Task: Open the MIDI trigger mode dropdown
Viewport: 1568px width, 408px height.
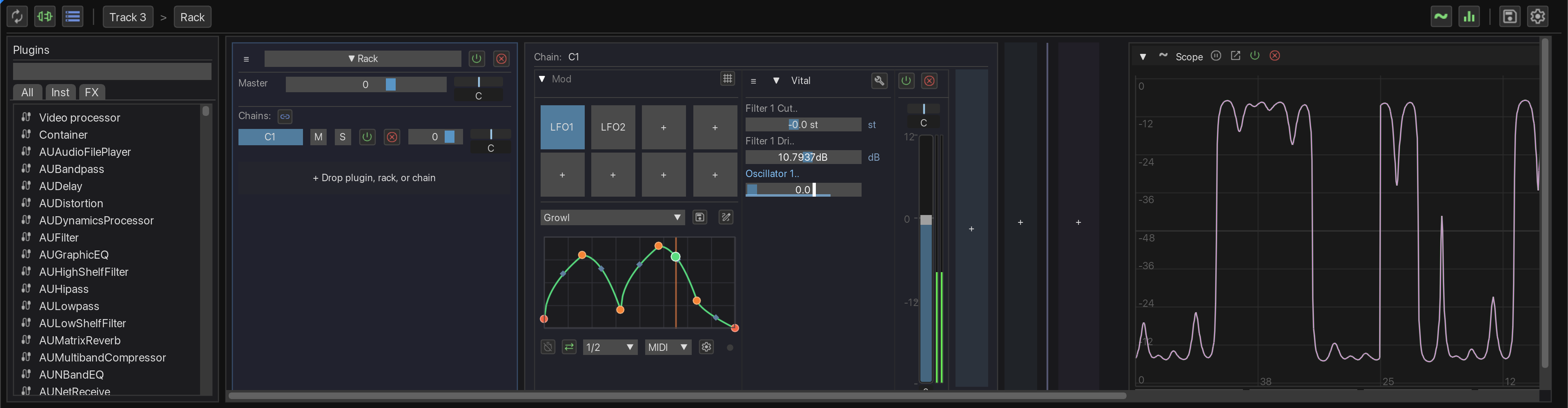Action: coord(668,346)
